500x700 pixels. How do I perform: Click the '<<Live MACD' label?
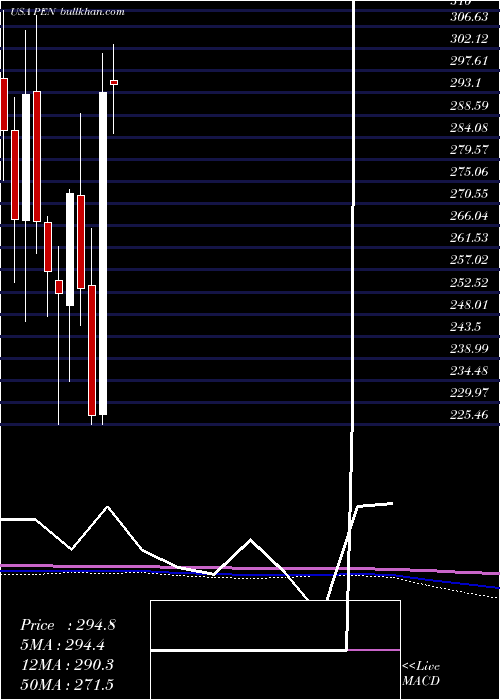tap(421, 673)
